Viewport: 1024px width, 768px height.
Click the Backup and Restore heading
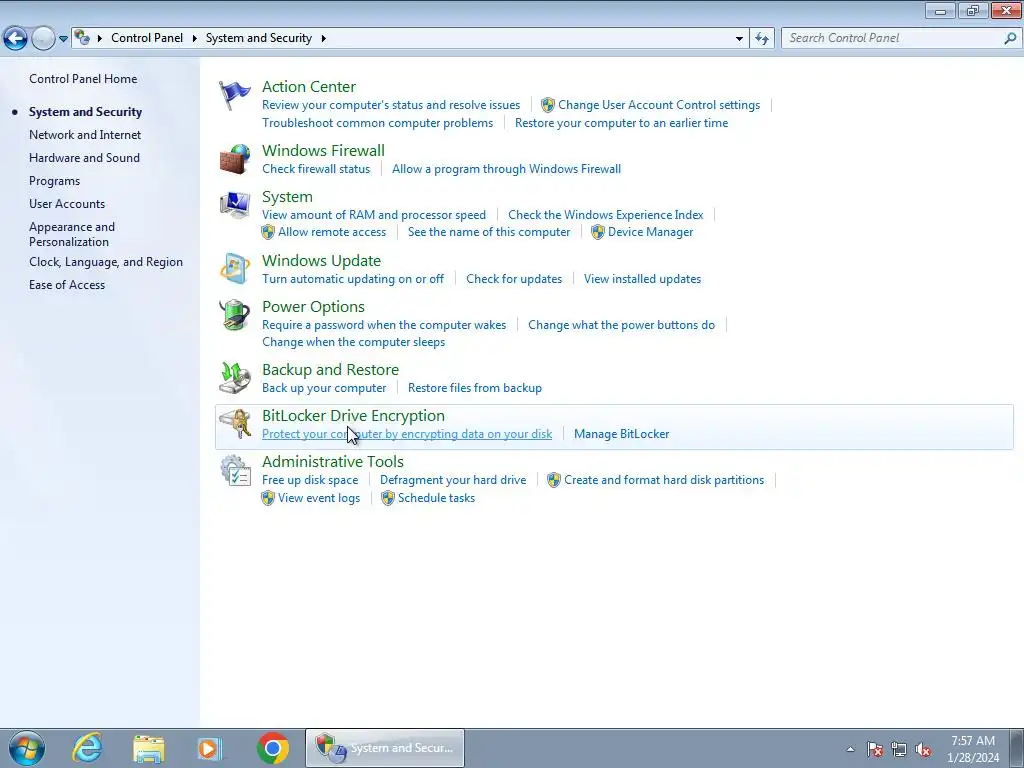click(330, 370)
